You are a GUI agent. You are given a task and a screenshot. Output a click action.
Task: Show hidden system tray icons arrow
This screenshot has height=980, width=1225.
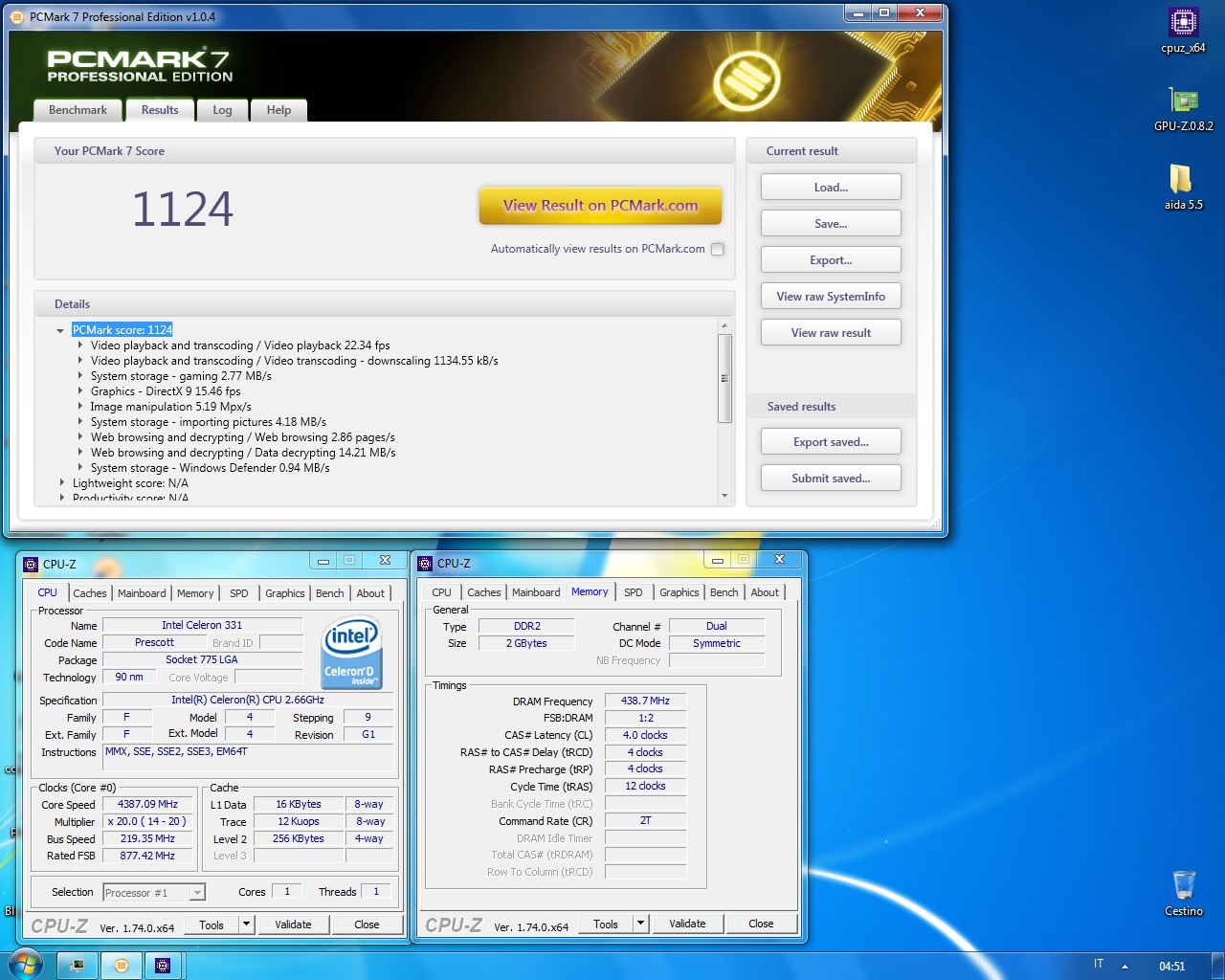(1125, 967)
